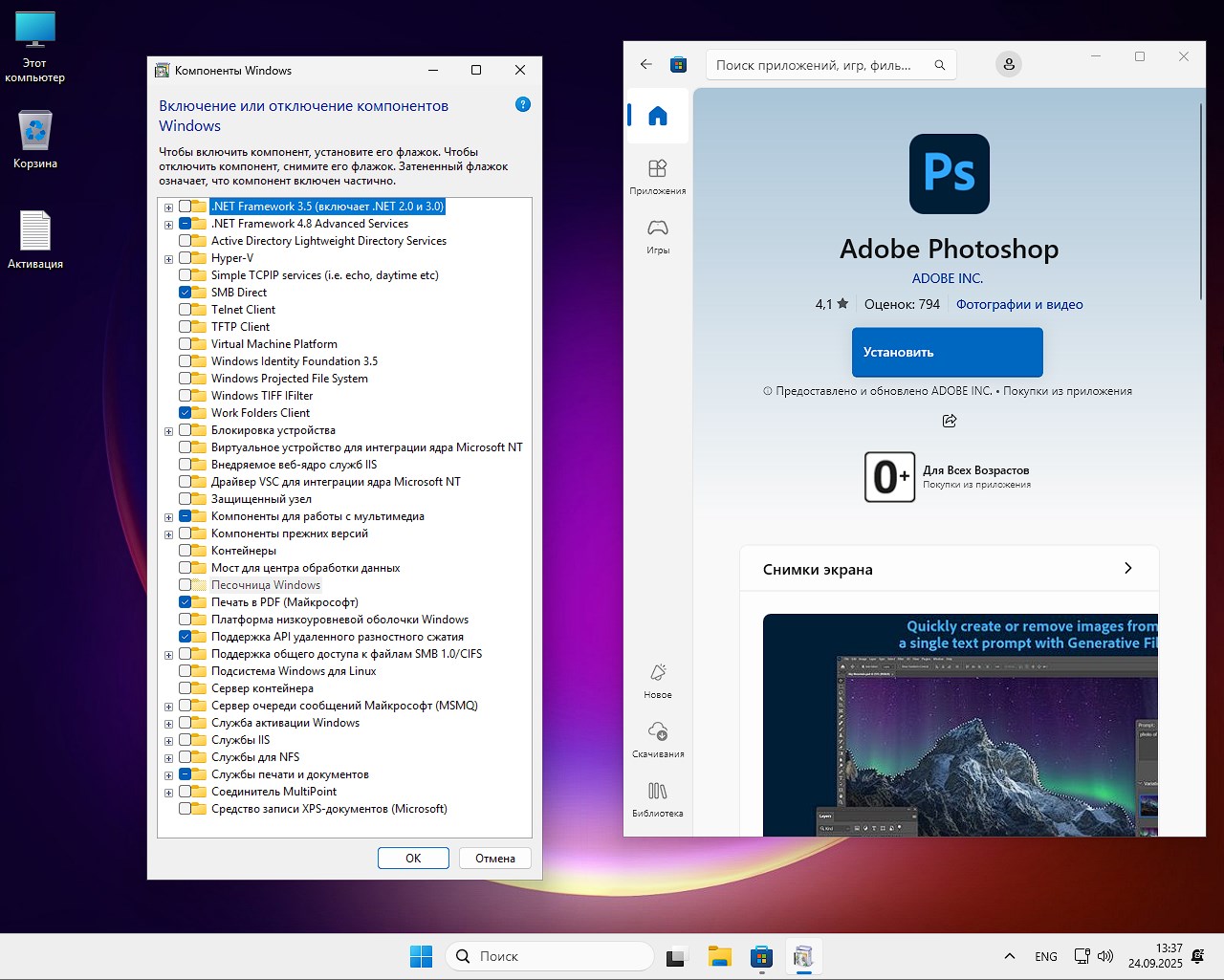Enable the Telnet Client checkbox
Image resolution: width=1224 pixels, height=980 pixels.
tap(186, 310)
